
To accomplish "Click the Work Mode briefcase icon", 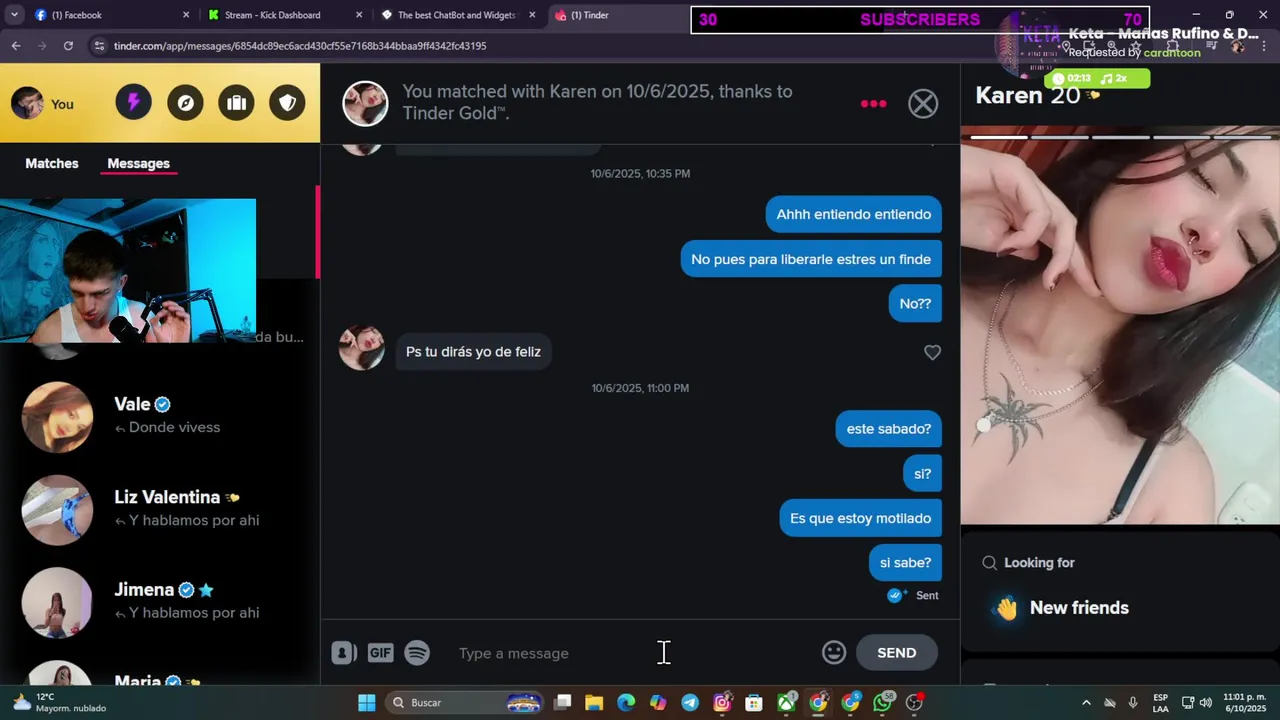I will pyautogui.click(x=236, y=103).
